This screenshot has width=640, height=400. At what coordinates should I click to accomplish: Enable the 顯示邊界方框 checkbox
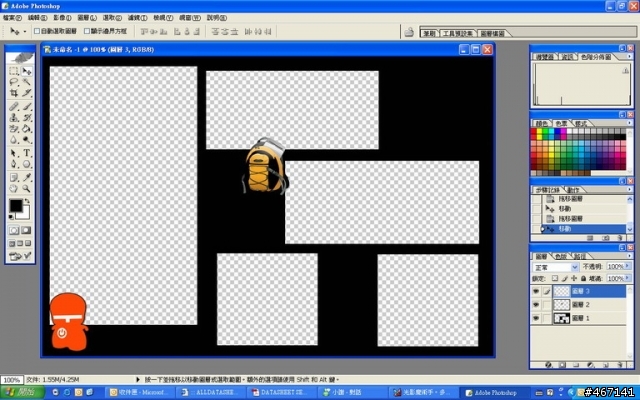point(87,31)
